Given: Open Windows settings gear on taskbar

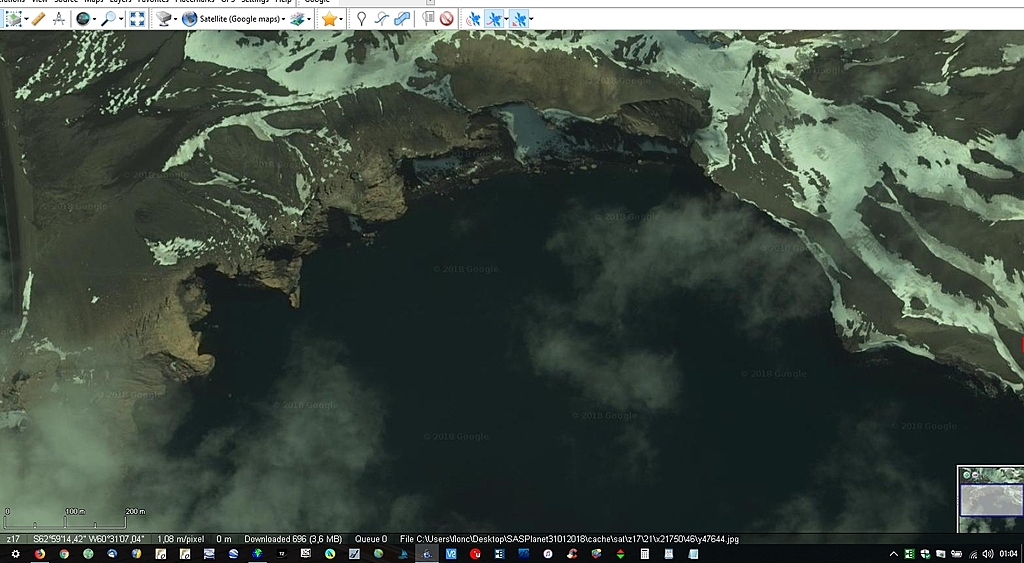Looking at the screenshot, I should (16, 554).
